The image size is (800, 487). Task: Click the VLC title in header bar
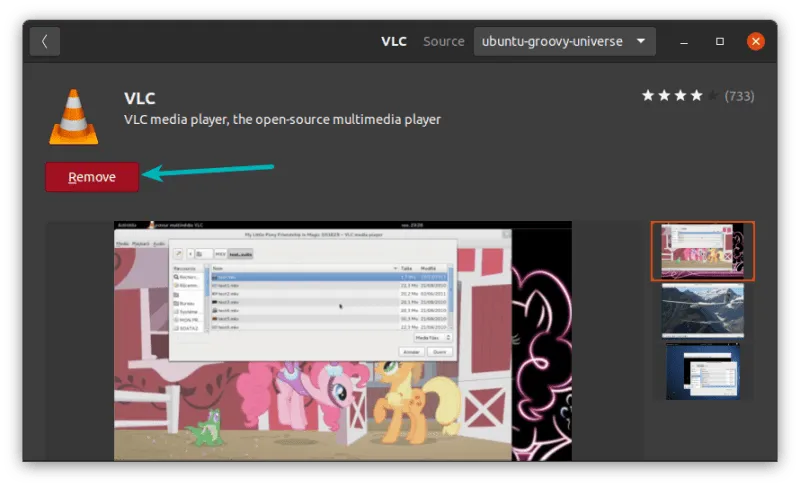(x=394, y=41)
